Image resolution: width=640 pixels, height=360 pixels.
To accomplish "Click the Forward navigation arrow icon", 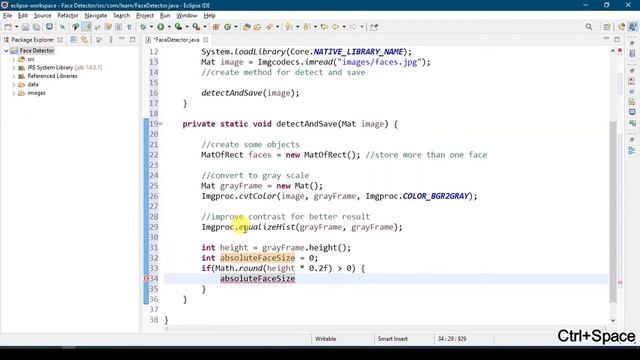I will click(353, 27).
